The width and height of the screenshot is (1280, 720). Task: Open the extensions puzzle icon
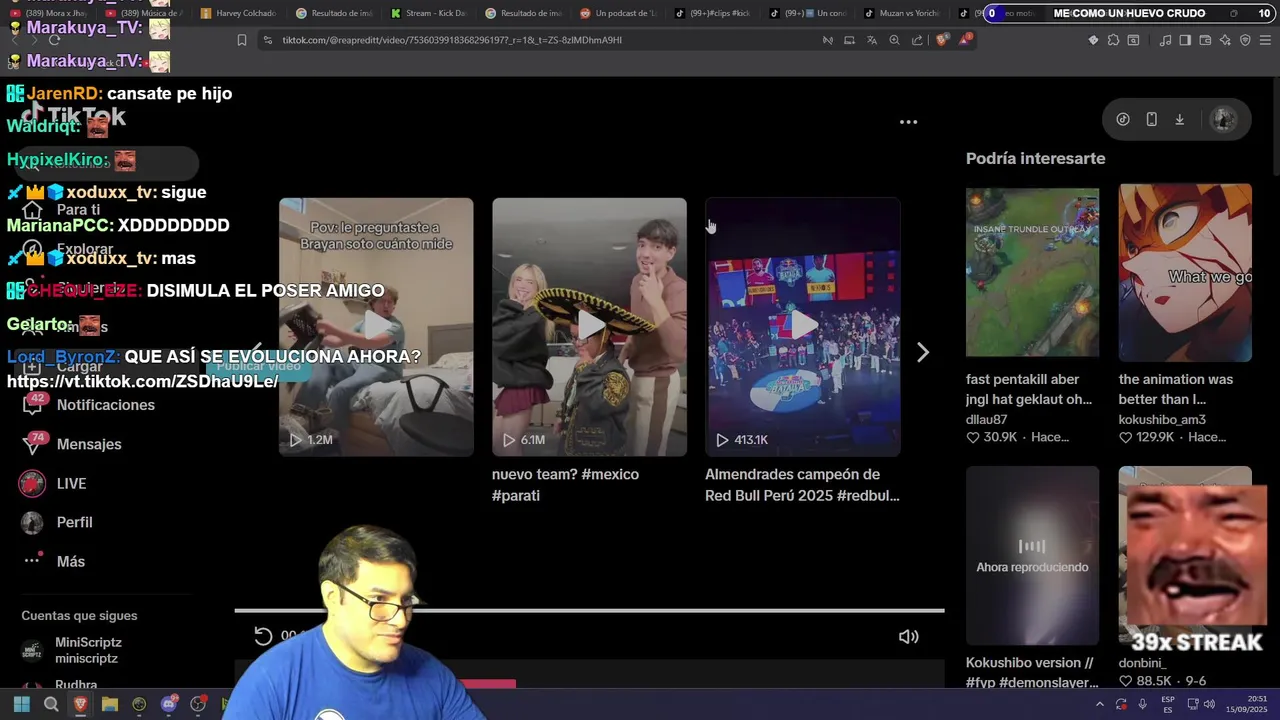pyautogui.click(x=1113, y=40)
